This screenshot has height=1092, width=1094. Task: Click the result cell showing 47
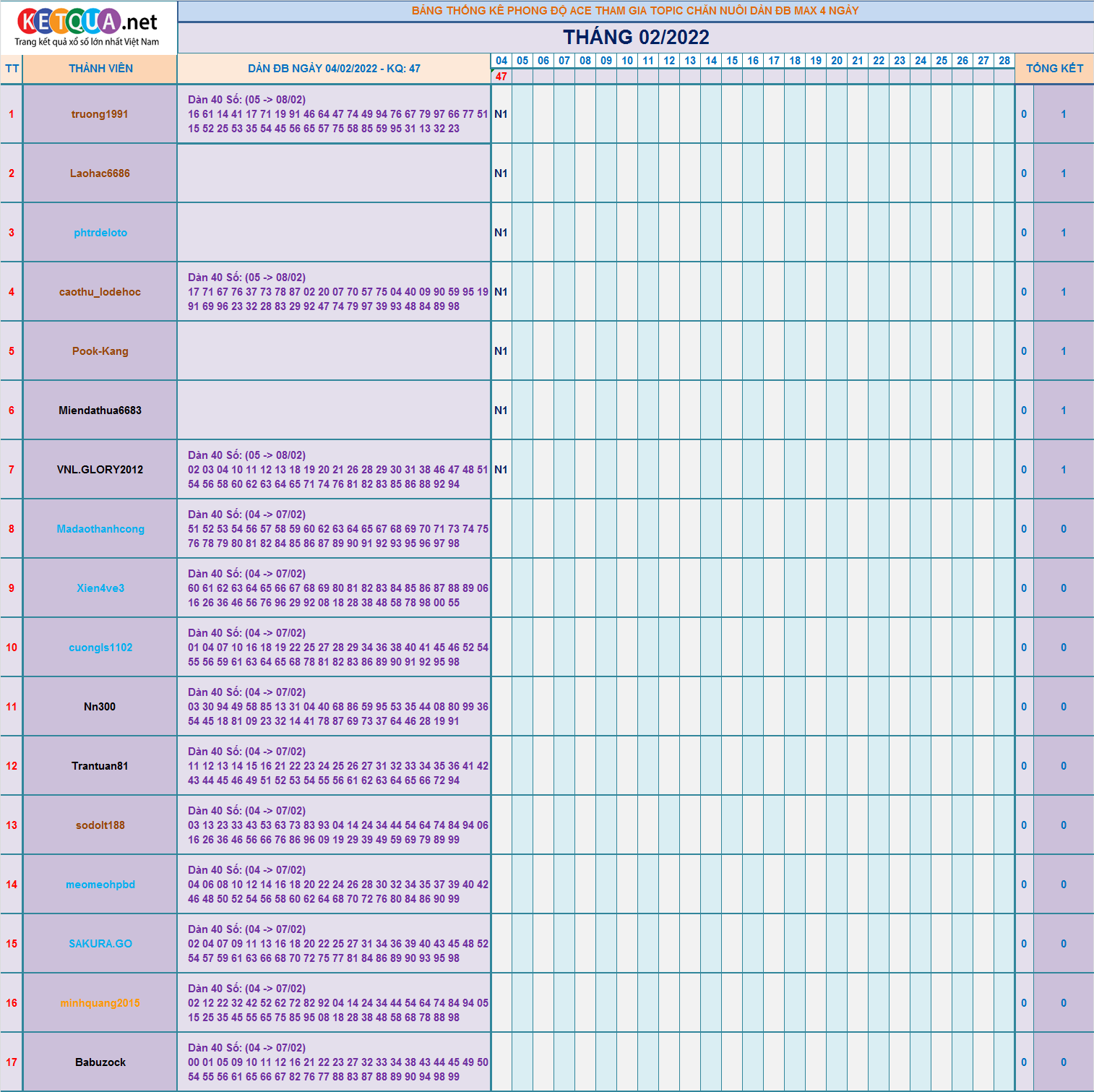point(501,77)
